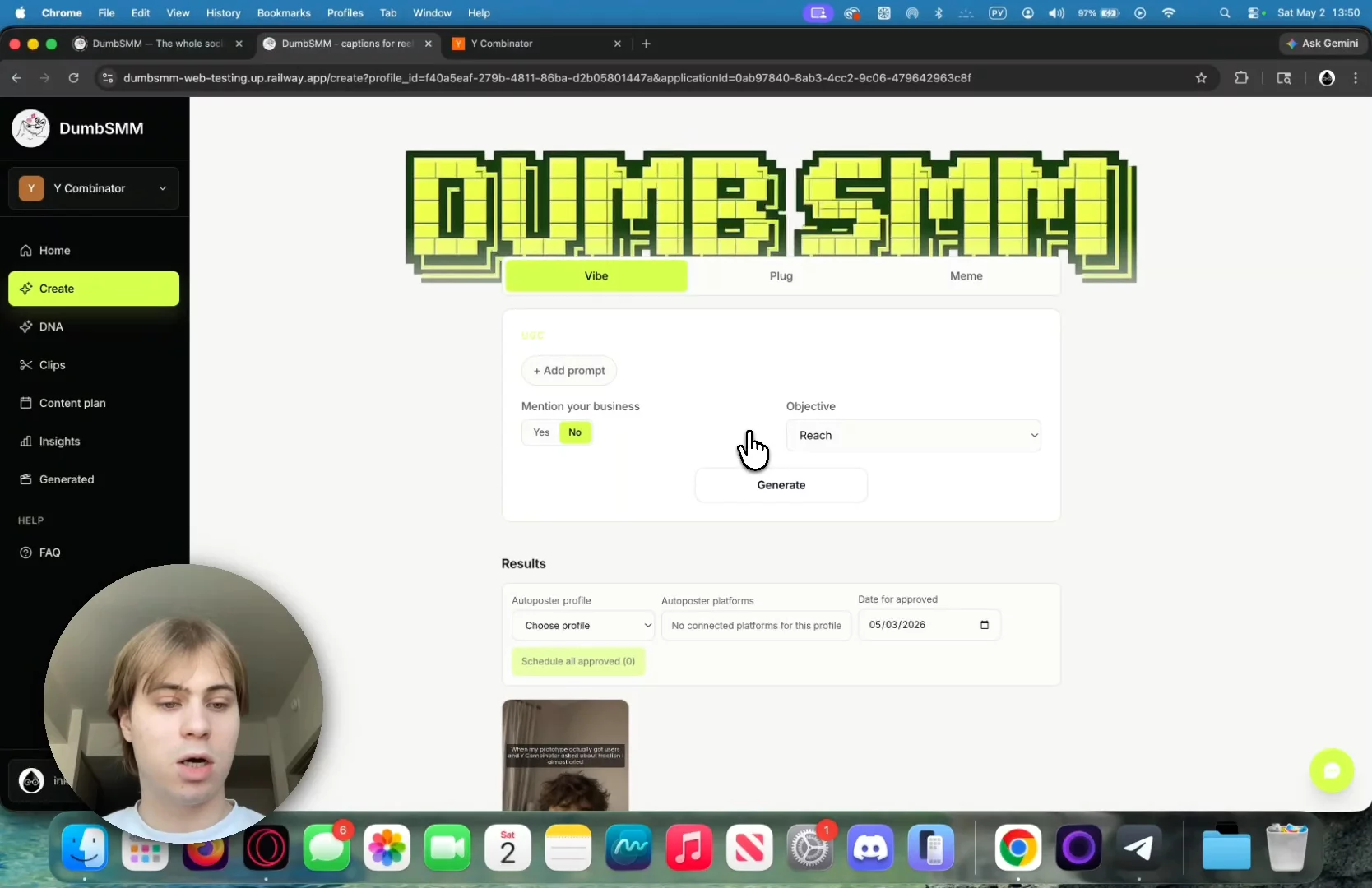Close the DumbSMM captions tab
The height and width of the screenshot is (888, 1372).
[428, 44]
